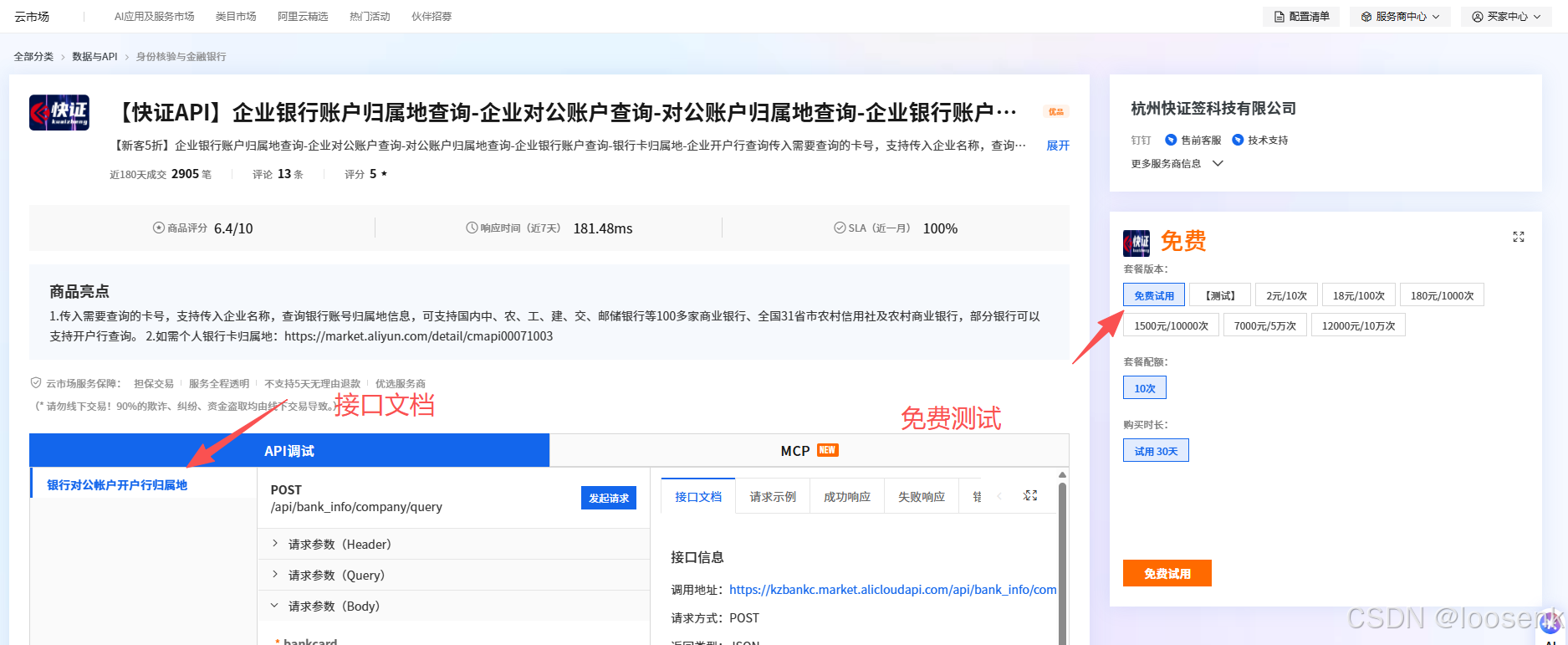Select the 2元/10次 package
This screenshot has width=1568, height=645.
point(1286,295)
